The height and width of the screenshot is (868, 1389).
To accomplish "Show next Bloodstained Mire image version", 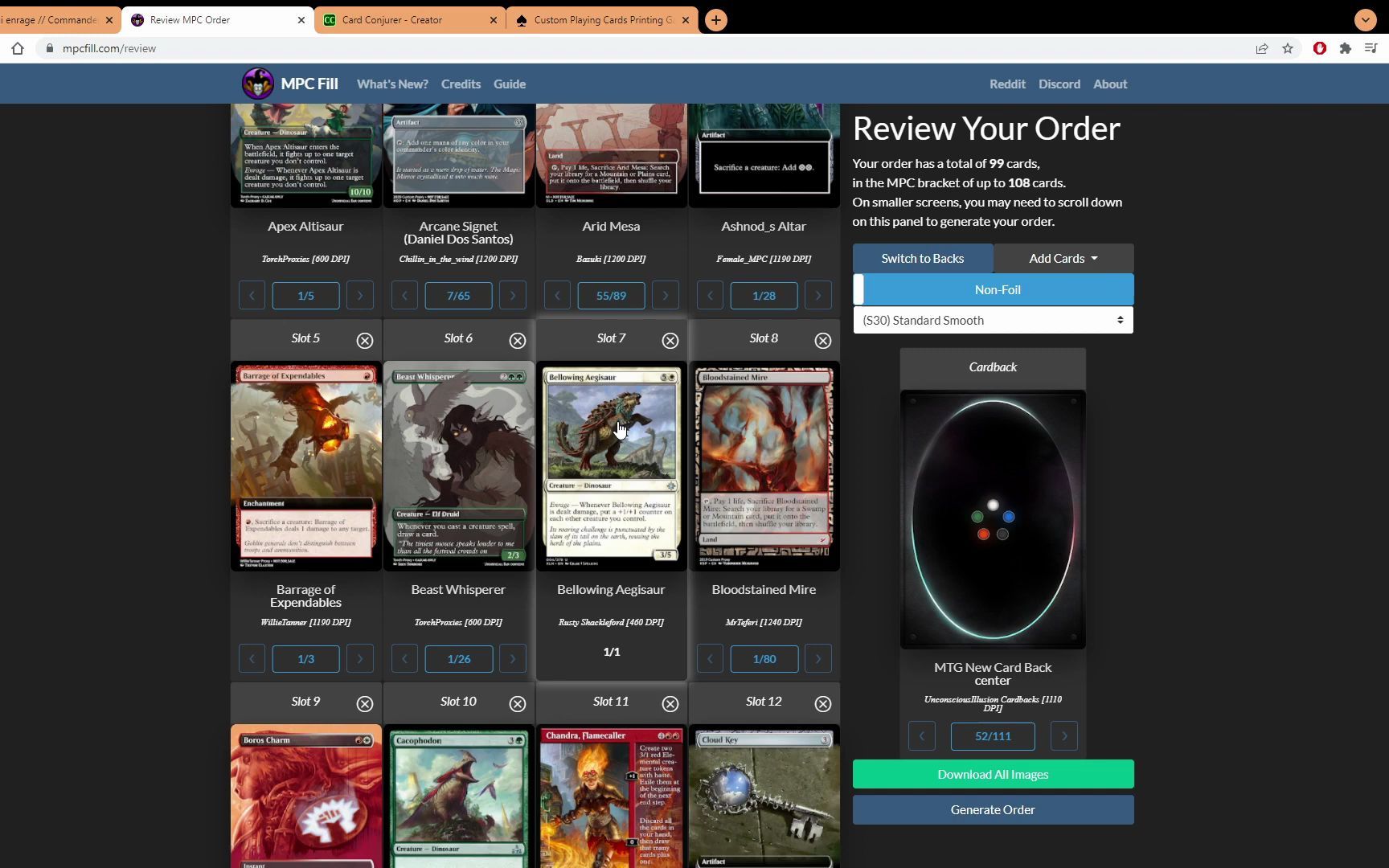I will [x=818, y=659].
